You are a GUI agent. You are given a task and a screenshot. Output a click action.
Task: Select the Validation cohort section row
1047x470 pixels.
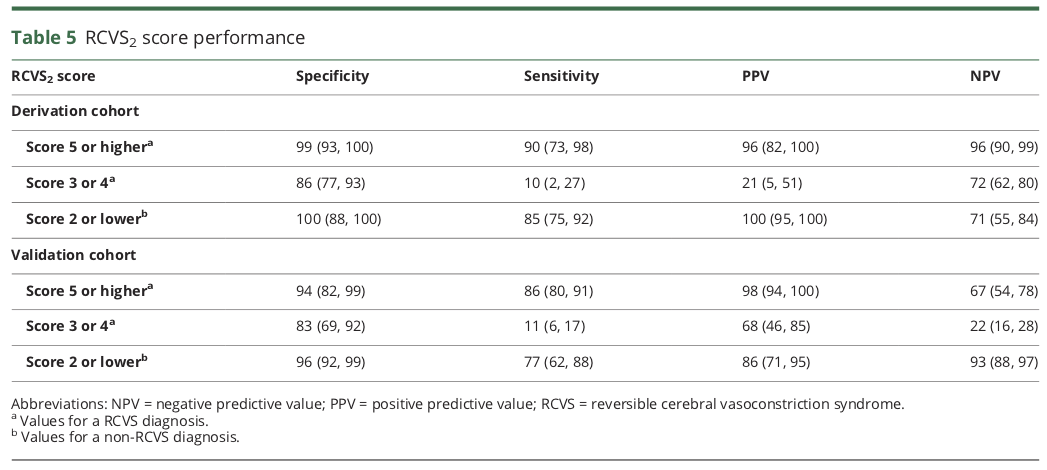pos(73,255)
